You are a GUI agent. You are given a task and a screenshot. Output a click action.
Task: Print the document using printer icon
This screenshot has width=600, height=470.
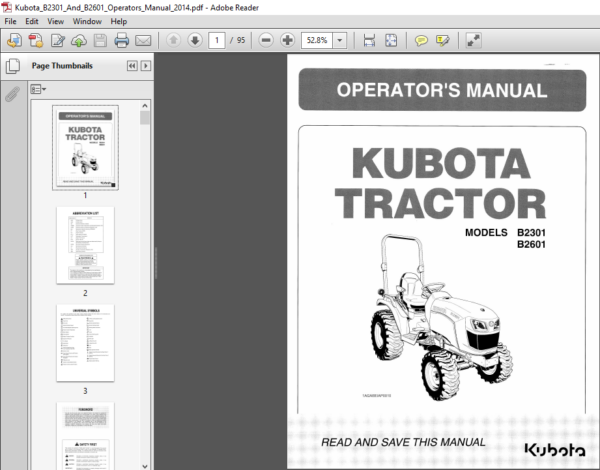point(121,40)
